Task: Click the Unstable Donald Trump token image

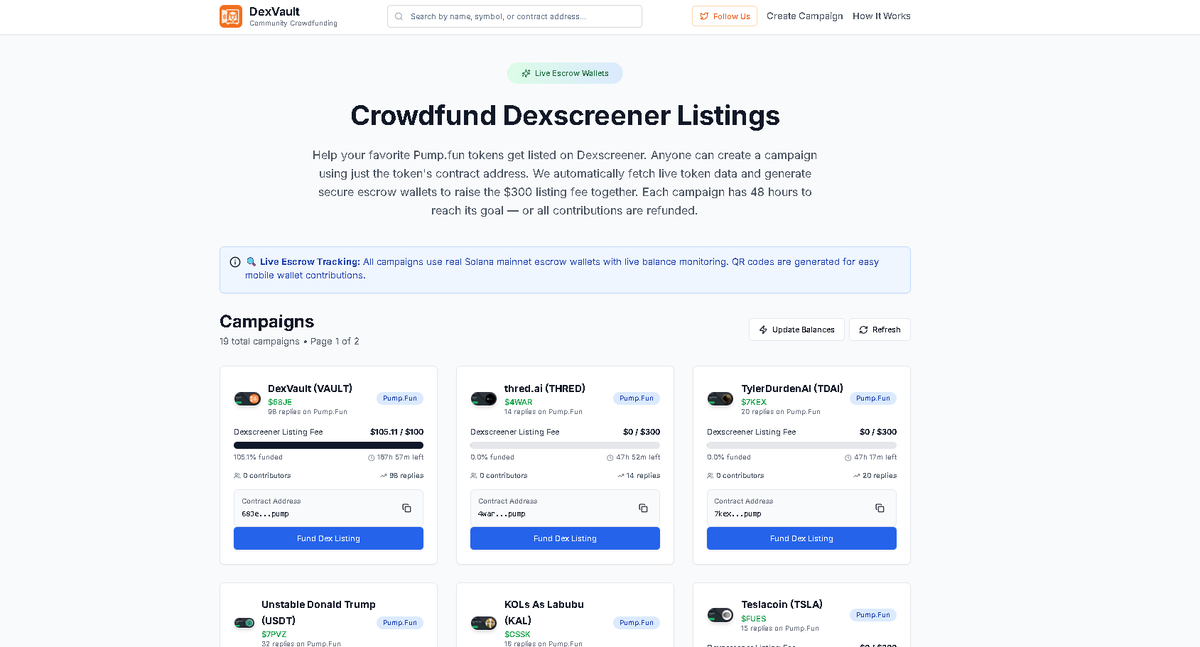Action: coord(244,623)
